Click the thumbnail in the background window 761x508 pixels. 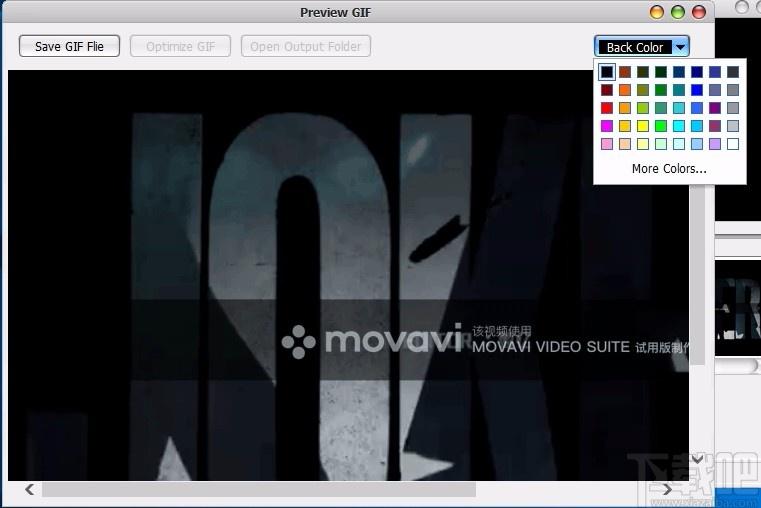[x=738, y=308]
